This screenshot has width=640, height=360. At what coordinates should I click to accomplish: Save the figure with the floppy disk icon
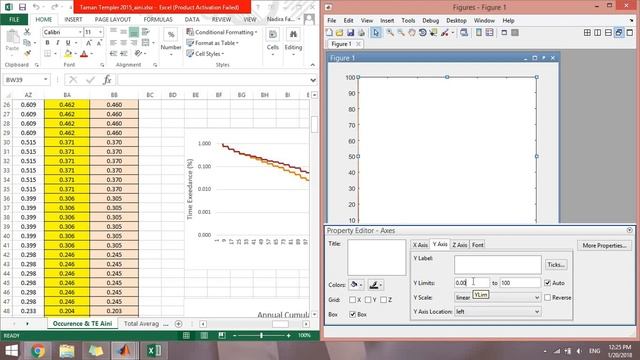[350, 33]
